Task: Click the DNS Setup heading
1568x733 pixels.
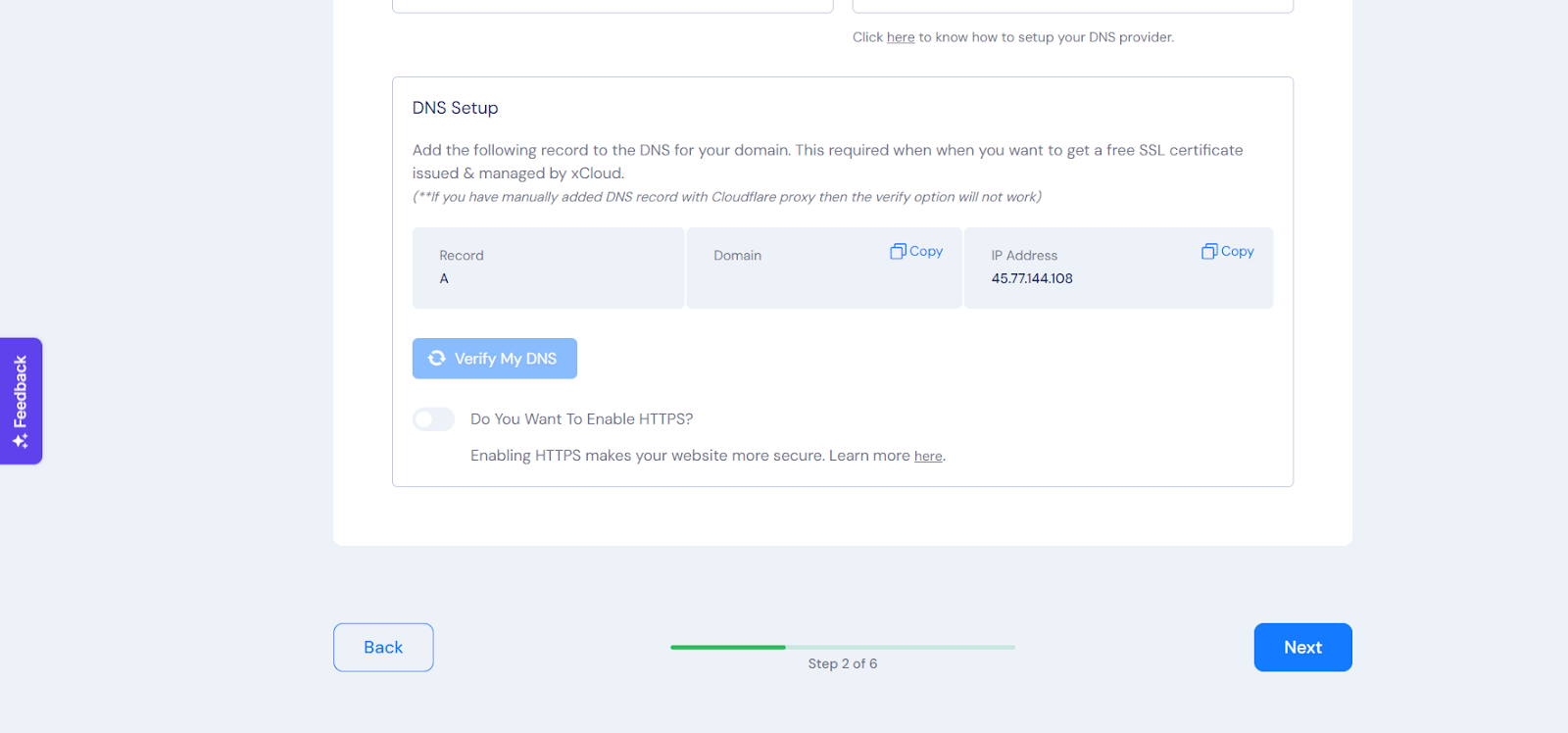Action: click(x=455, y=108)
